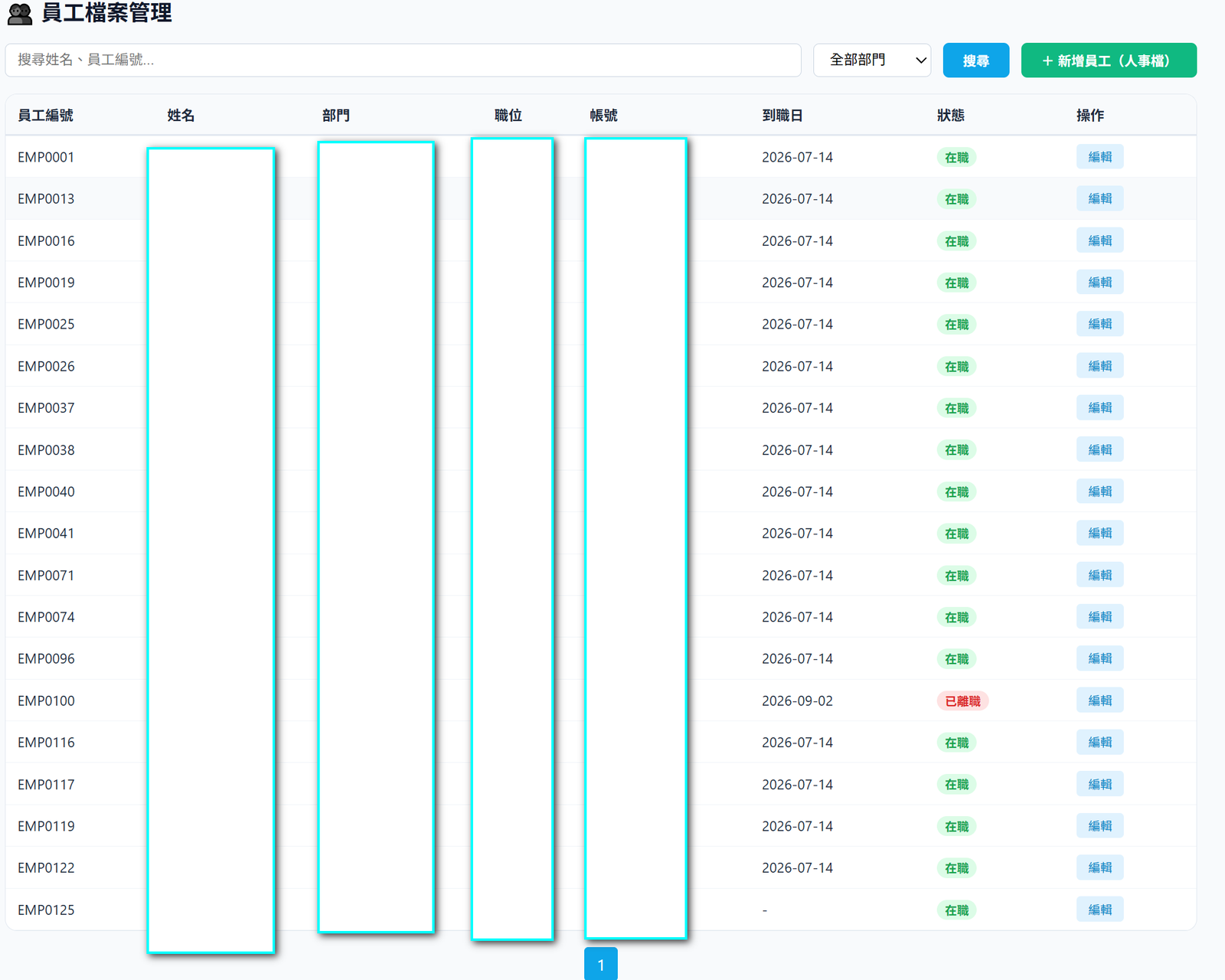
Task: Edit employee EMP0038
Action: (x=1099, y=449)
